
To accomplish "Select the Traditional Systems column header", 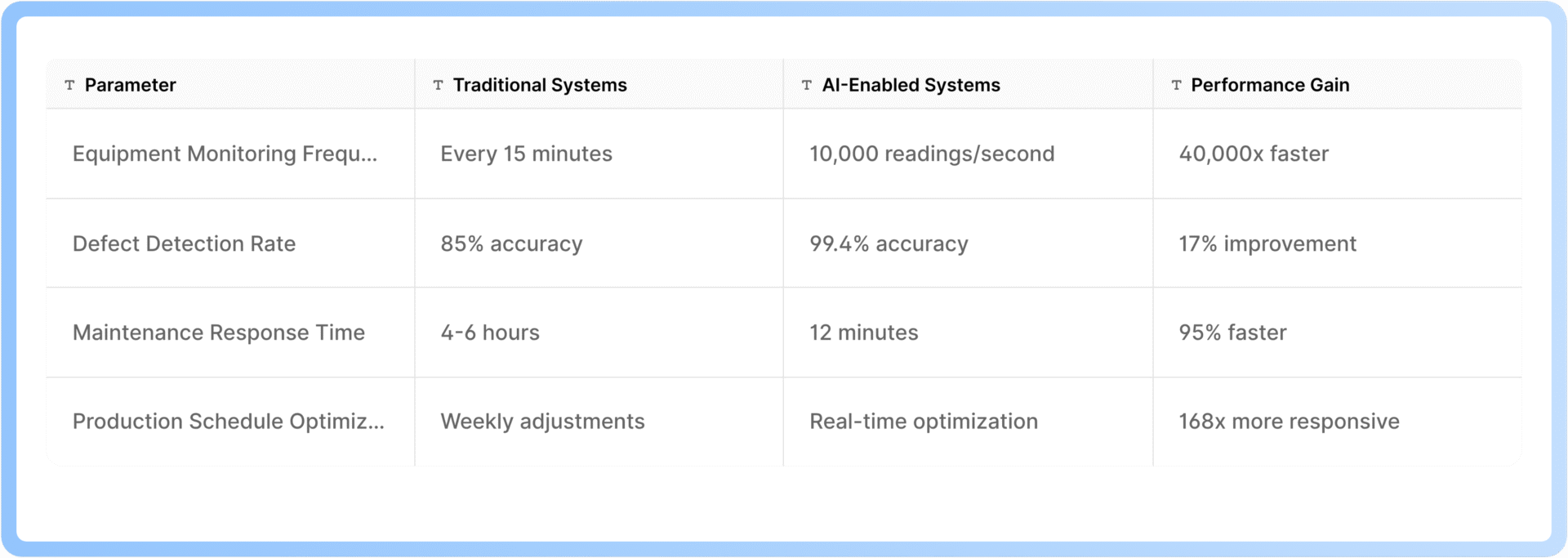I will [540, 85].
